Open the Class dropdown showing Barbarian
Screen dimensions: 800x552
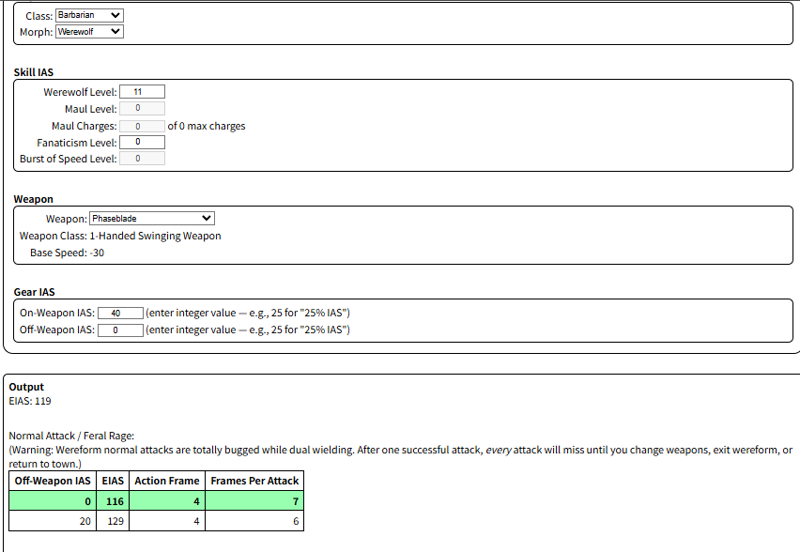pyautogui.click(x=89, y=15)
